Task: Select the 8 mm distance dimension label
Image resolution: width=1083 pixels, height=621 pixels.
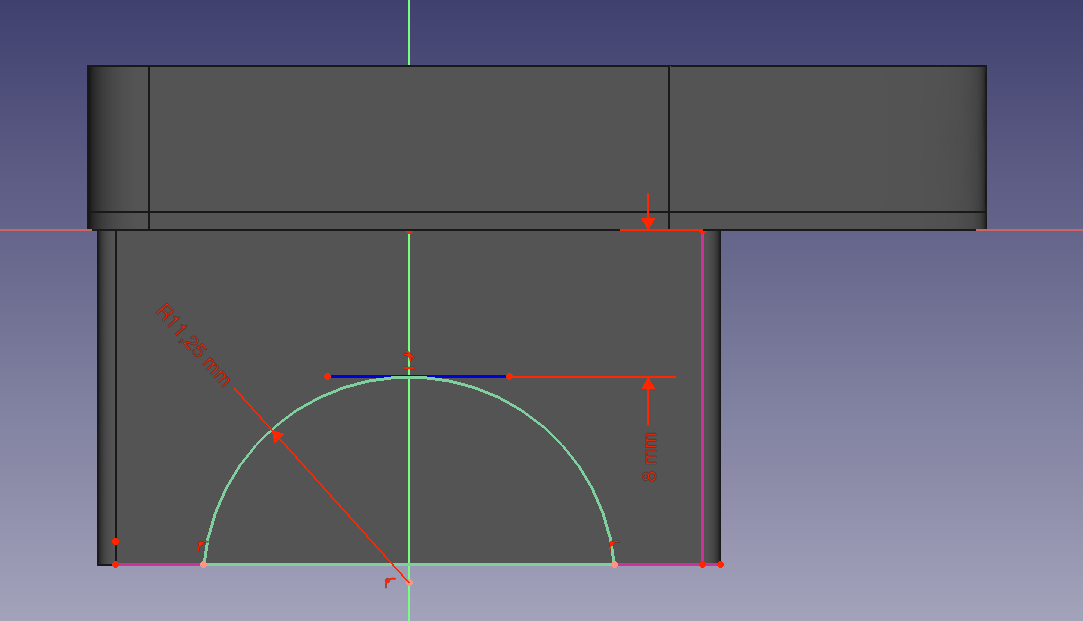Action: point(649,457)
